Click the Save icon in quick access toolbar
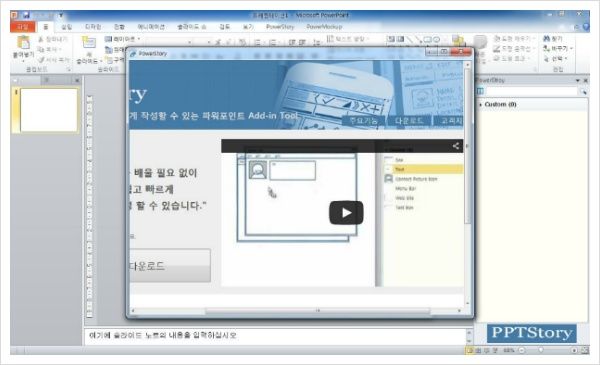Image resolution: width=600 pixels, height=365 pixels. click(x=26, y=15)
